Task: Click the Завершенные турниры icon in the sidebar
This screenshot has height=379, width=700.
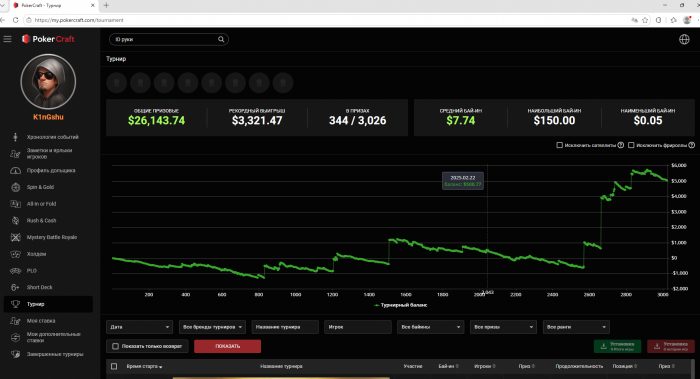Action: point(16,354)
